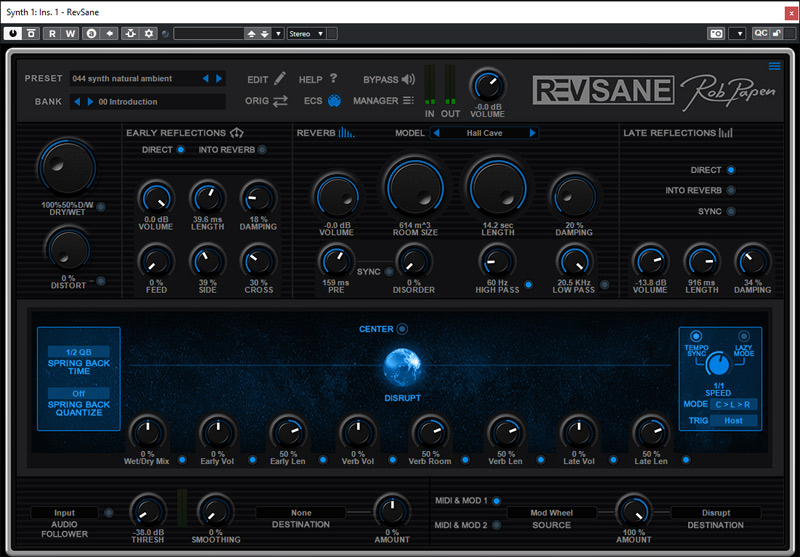This screenshot has height=557, width=800.
Task: Click the Reverb Room Size knob
Action: tap(413, 189)
